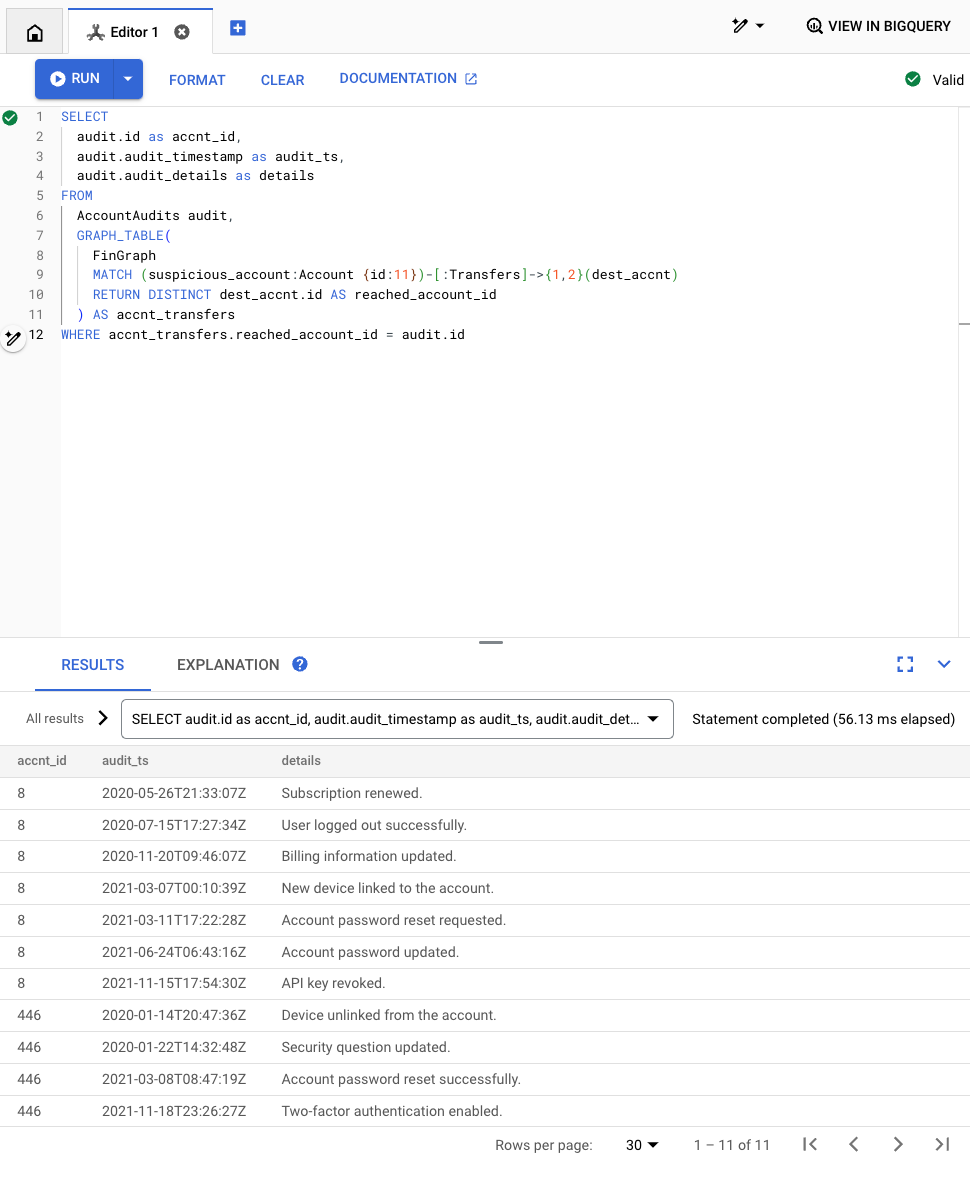Go to the next results page
The image size is (970, 1180).
[898, 1145]
